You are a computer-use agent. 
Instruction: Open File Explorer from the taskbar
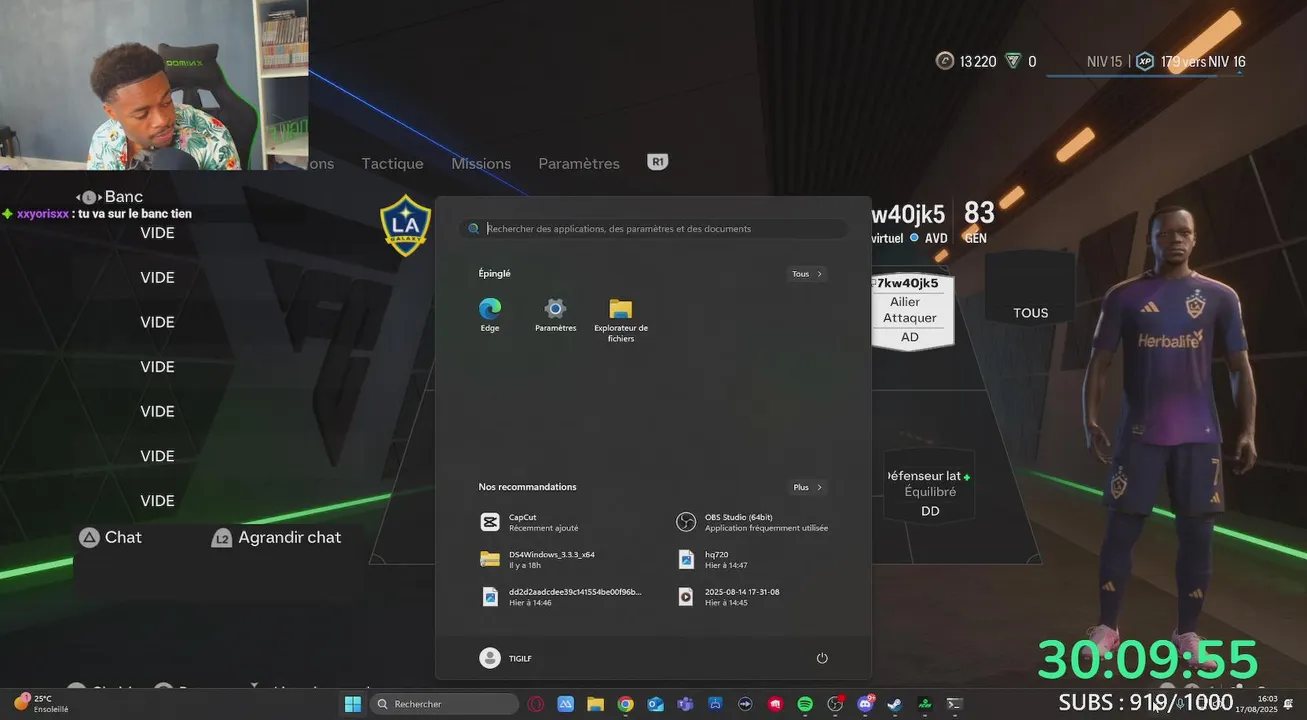595,704
